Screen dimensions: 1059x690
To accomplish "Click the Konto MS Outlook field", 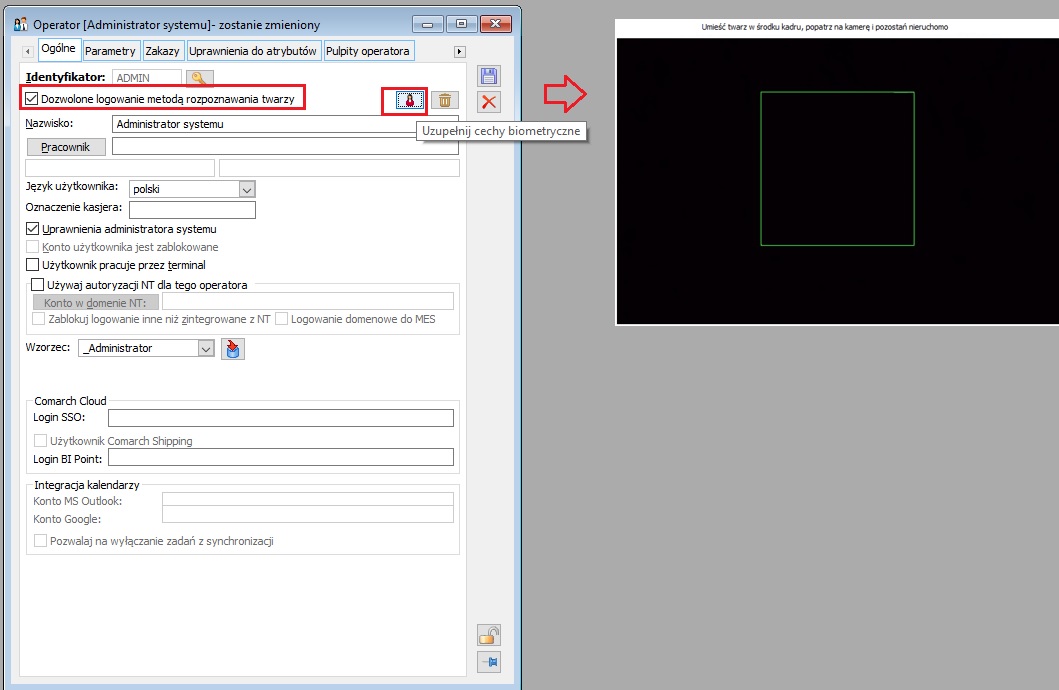I will [308, 499].
